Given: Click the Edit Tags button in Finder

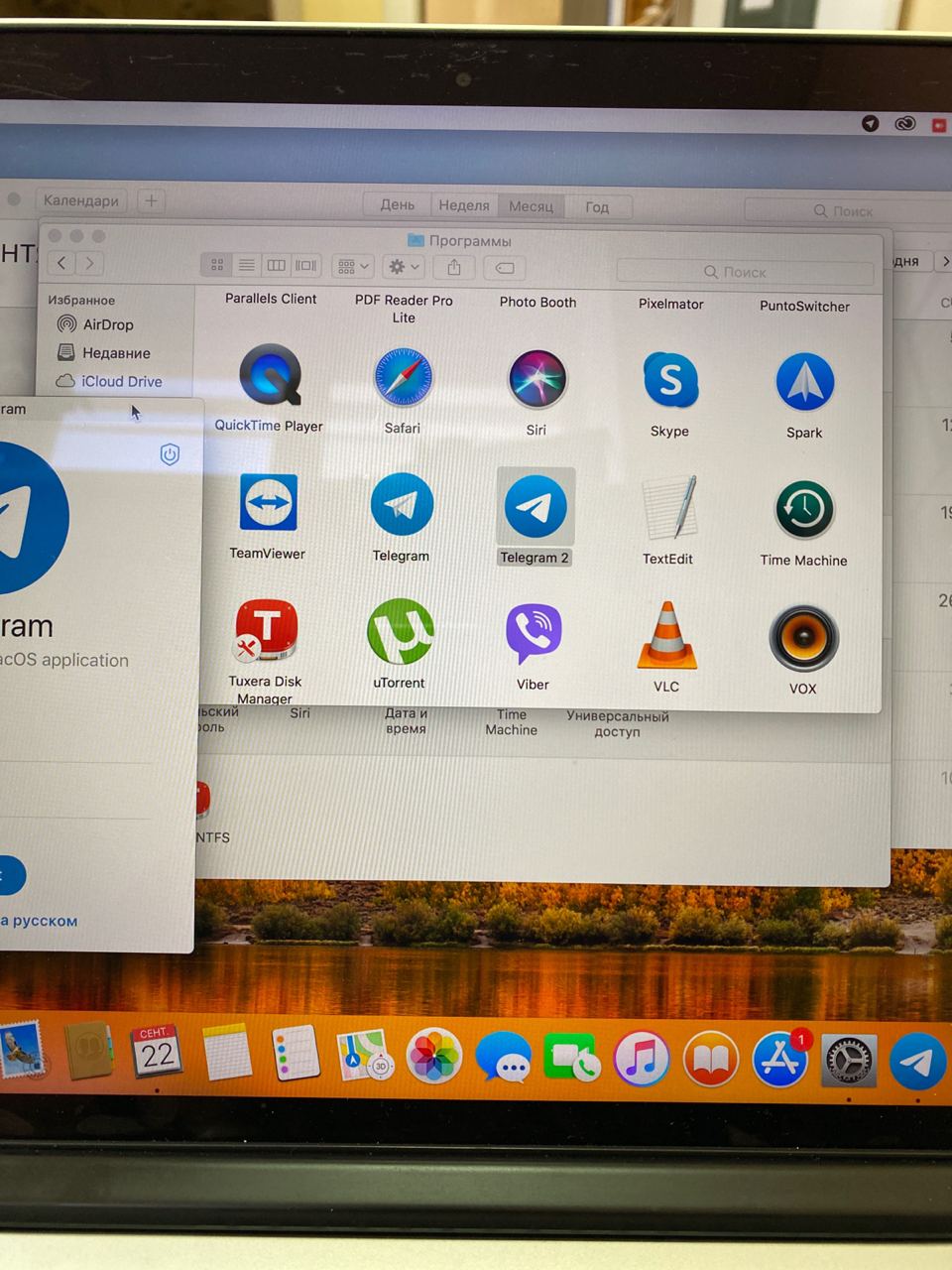Looking at the screenshot, I should [x=505, y=268].
